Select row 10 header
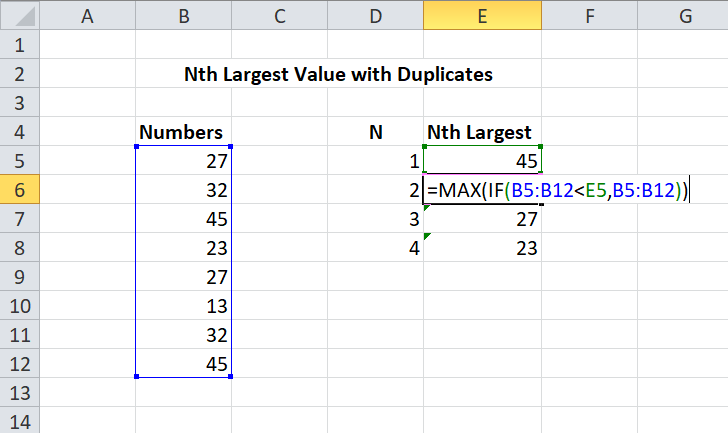 (x=20, y=305)
